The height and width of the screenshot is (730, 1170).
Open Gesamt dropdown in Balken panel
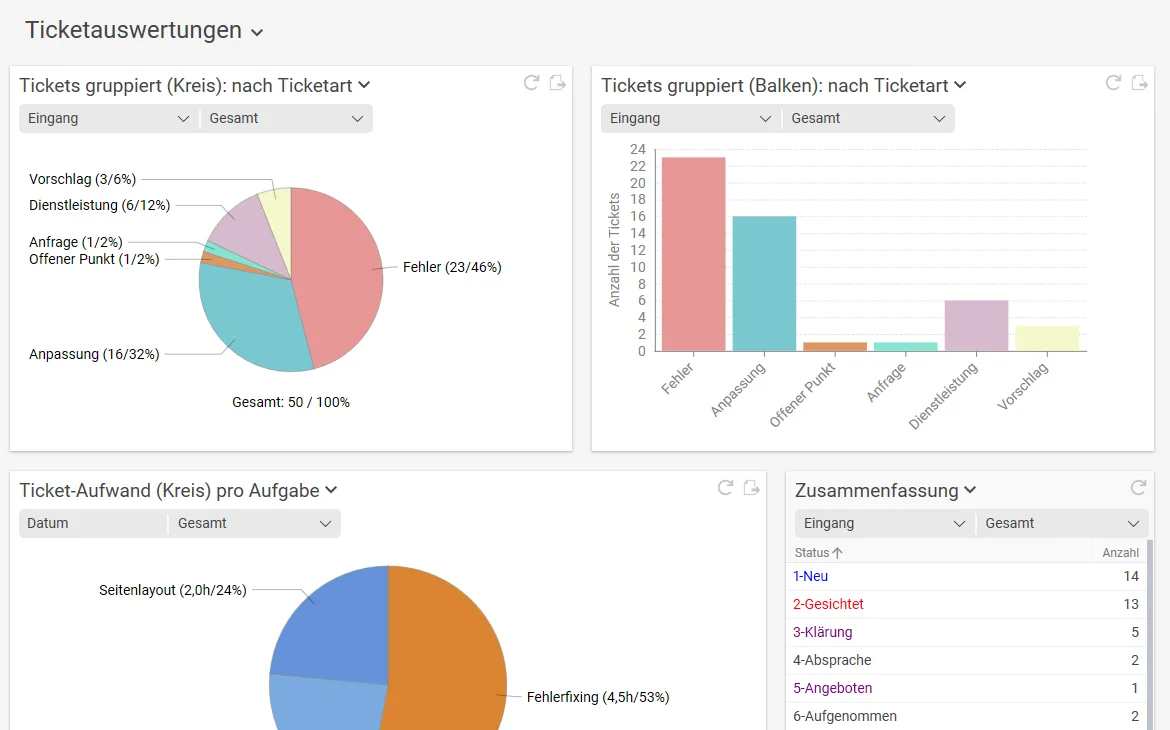coord(869,119)
